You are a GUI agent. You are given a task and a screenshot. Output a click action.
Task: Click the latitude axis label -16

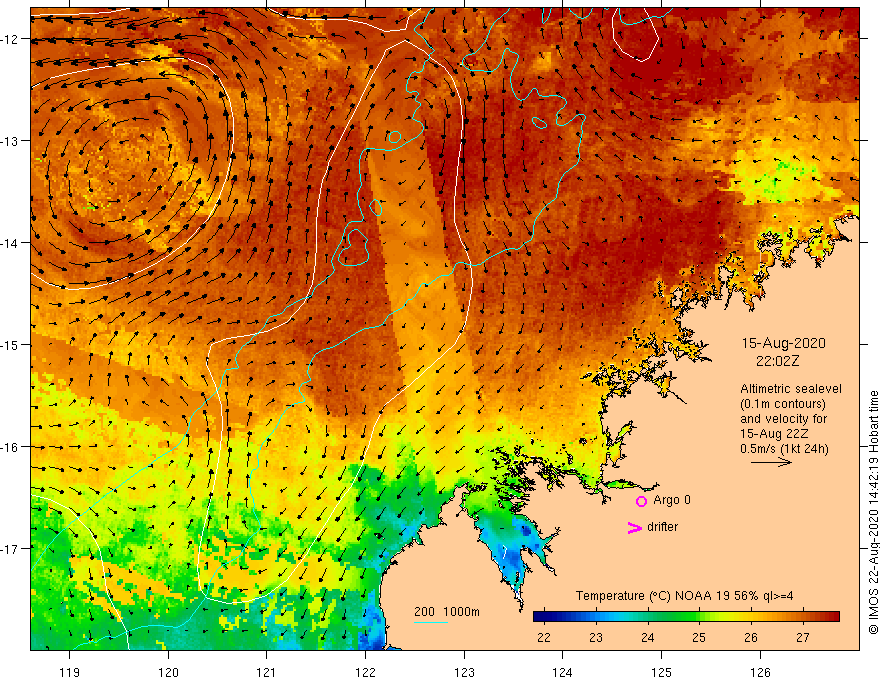(11, 447)
